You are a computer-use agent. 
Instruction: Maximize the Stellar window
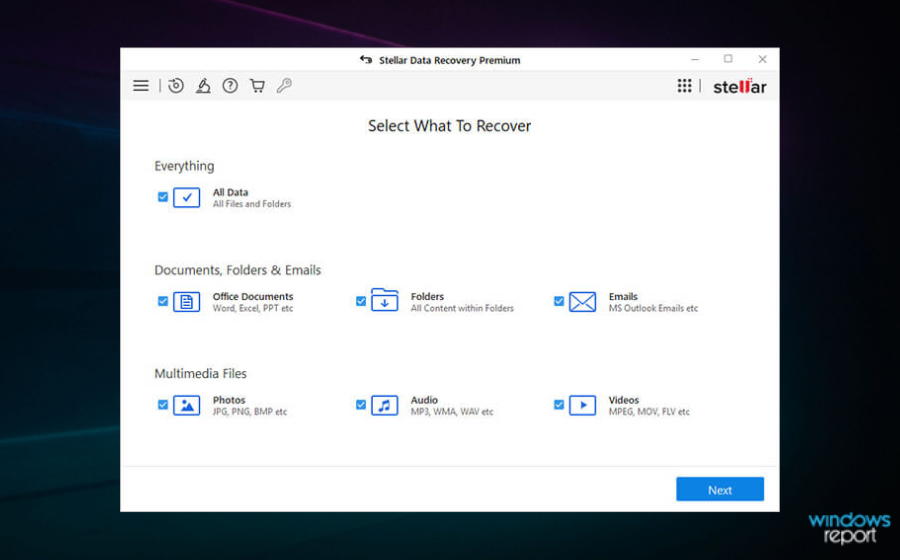[x=728, y=59]
